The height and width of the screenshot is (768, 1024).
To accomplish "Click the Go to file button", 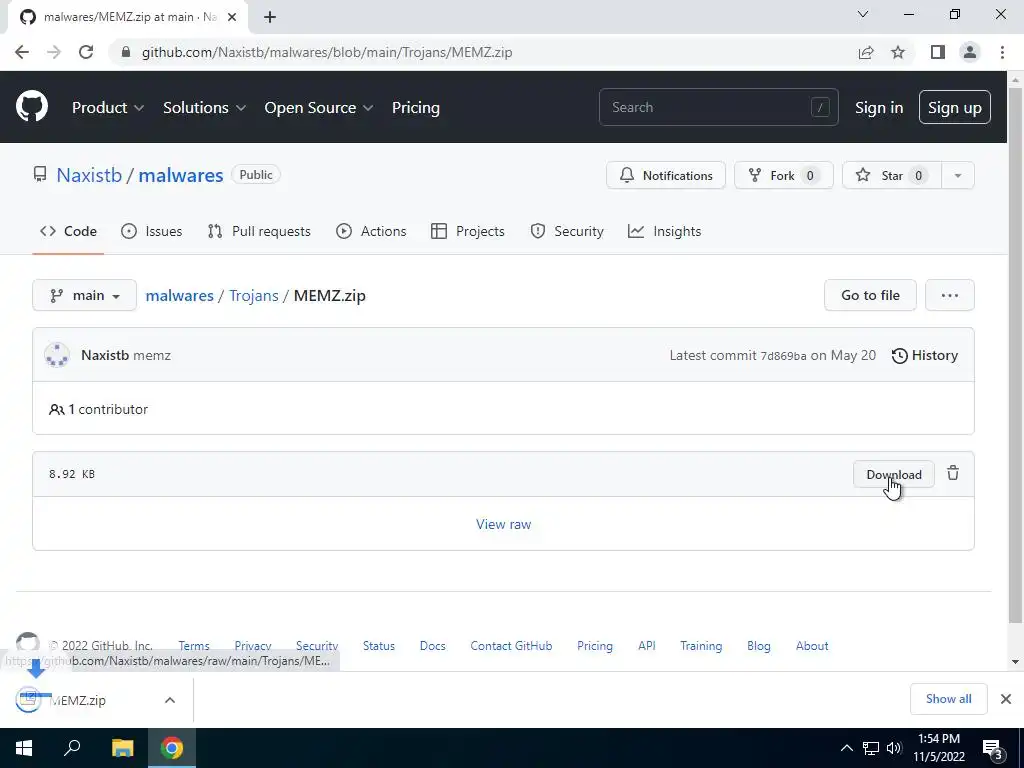I will (870, 295).
